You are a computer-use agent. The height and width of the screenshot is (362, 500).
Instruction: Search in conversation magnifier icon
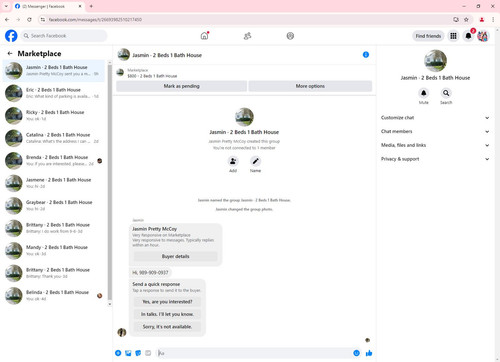[446, 93]
